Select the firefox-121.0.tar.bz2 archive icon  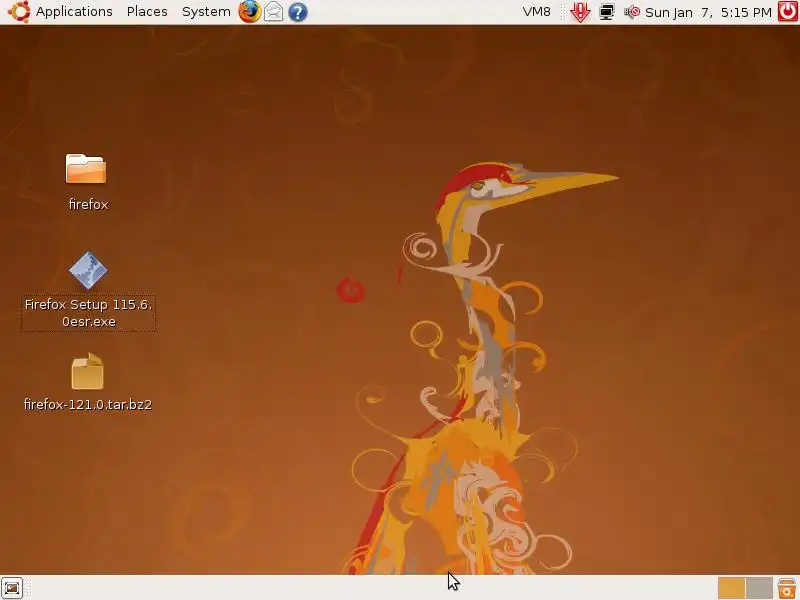(x=87, y=371)
